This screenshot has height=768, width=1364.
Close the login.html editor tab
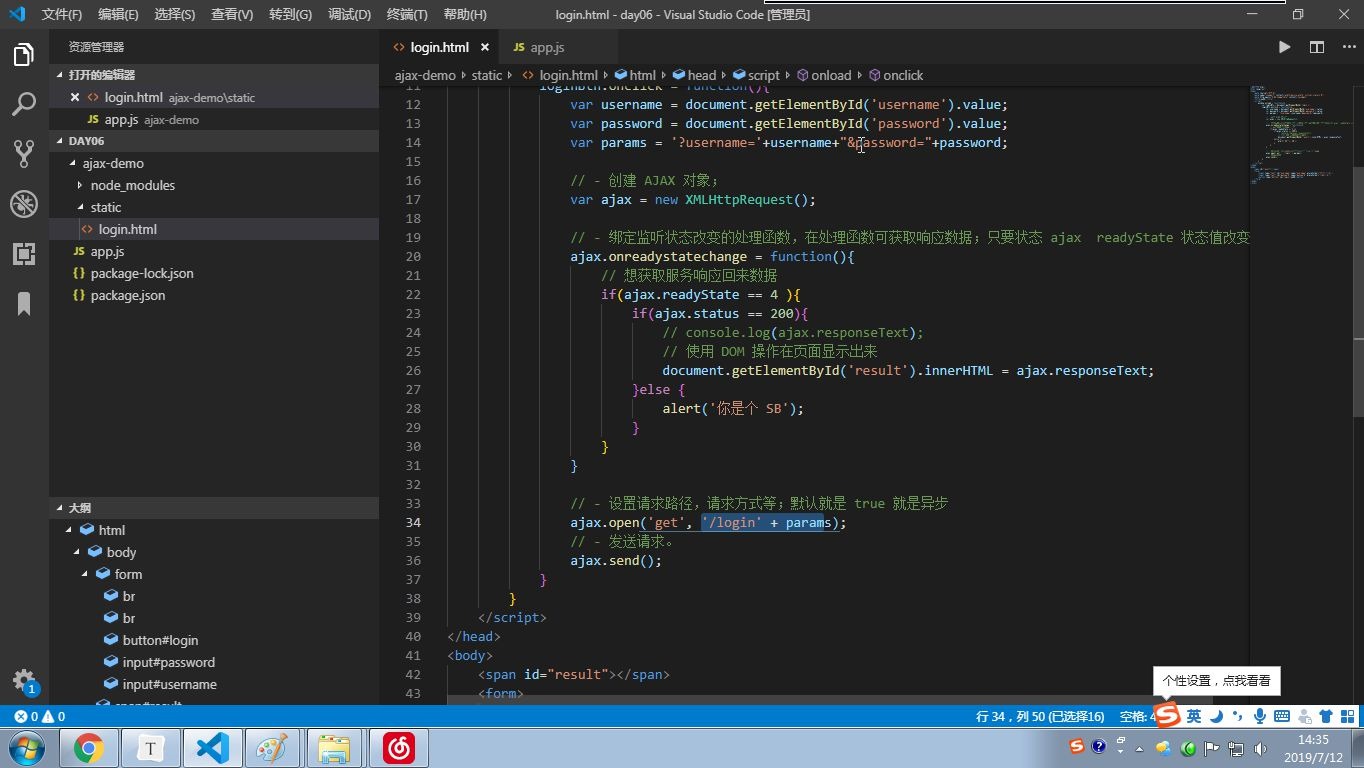click(485, 47)
